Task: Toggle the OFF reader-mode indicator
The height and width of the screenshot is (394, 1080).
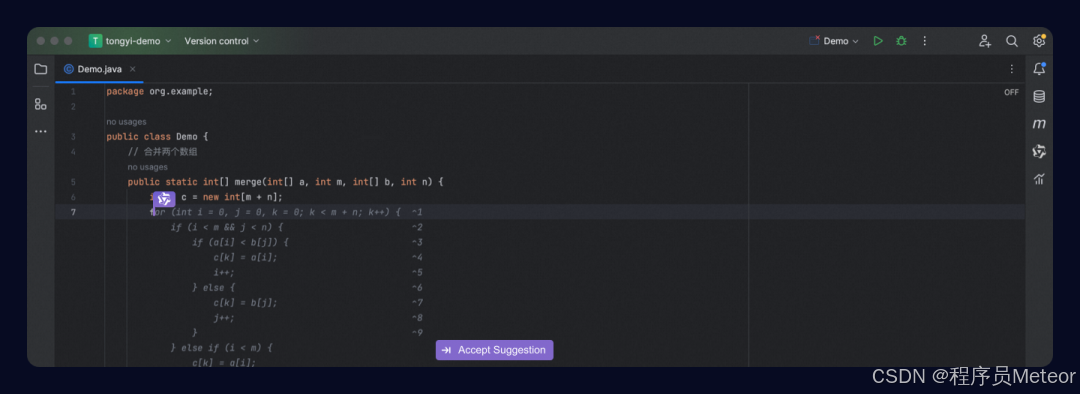Action: click(1011, 92)
